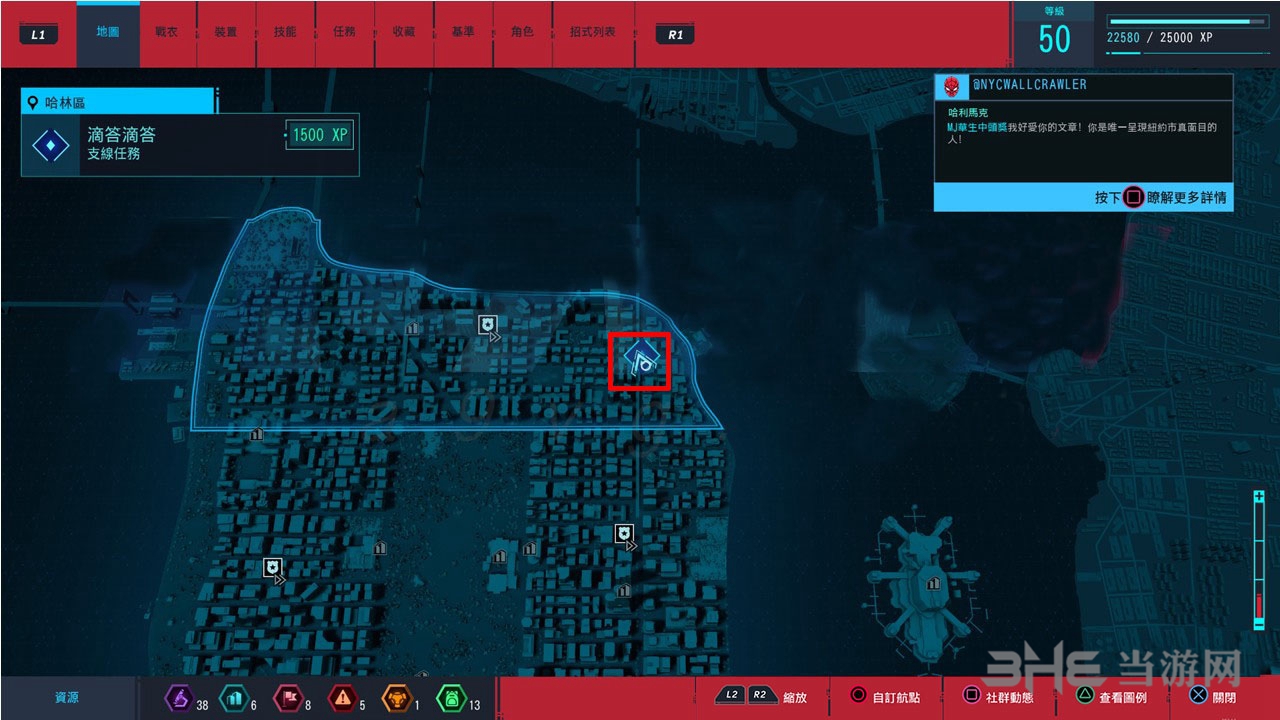Click the R1 next-tab button

pos(676,35)
